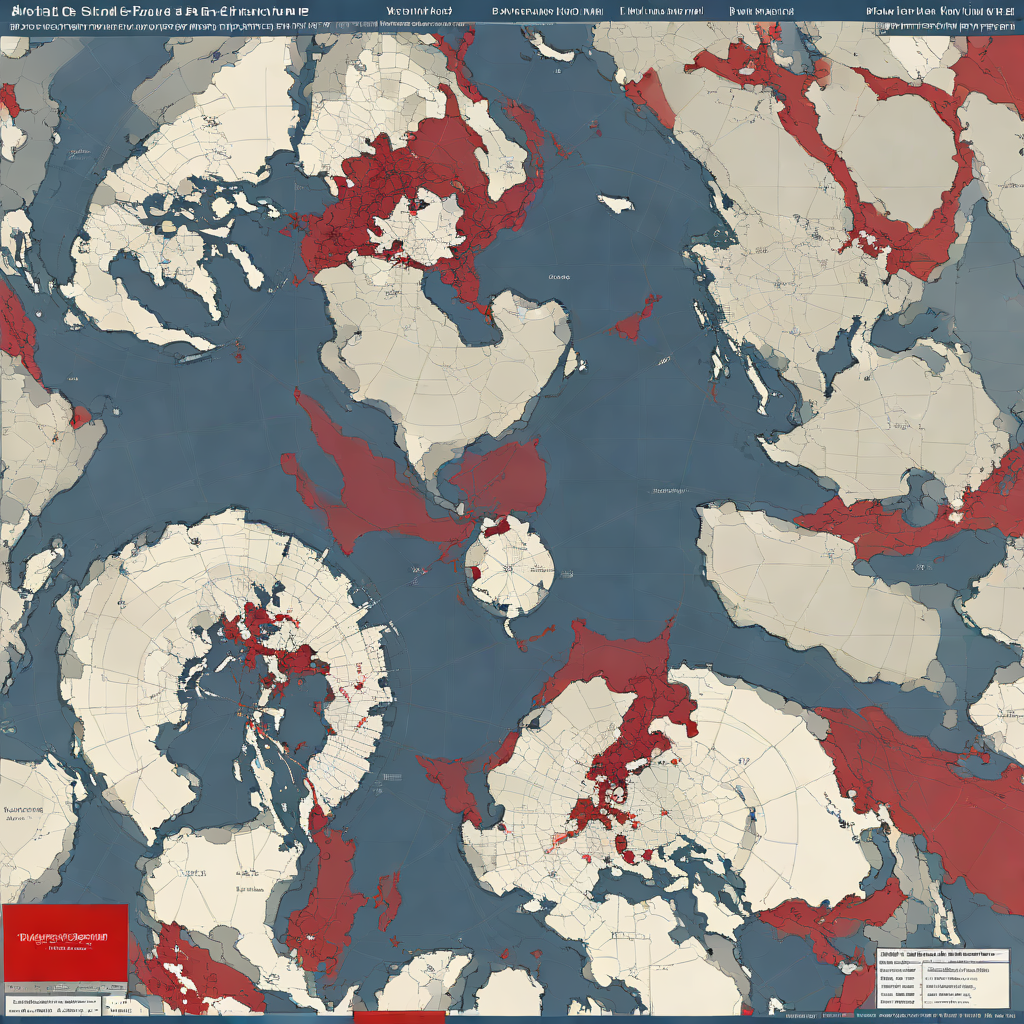Click the small red island right of central peninsula

[x=637, y=319]
